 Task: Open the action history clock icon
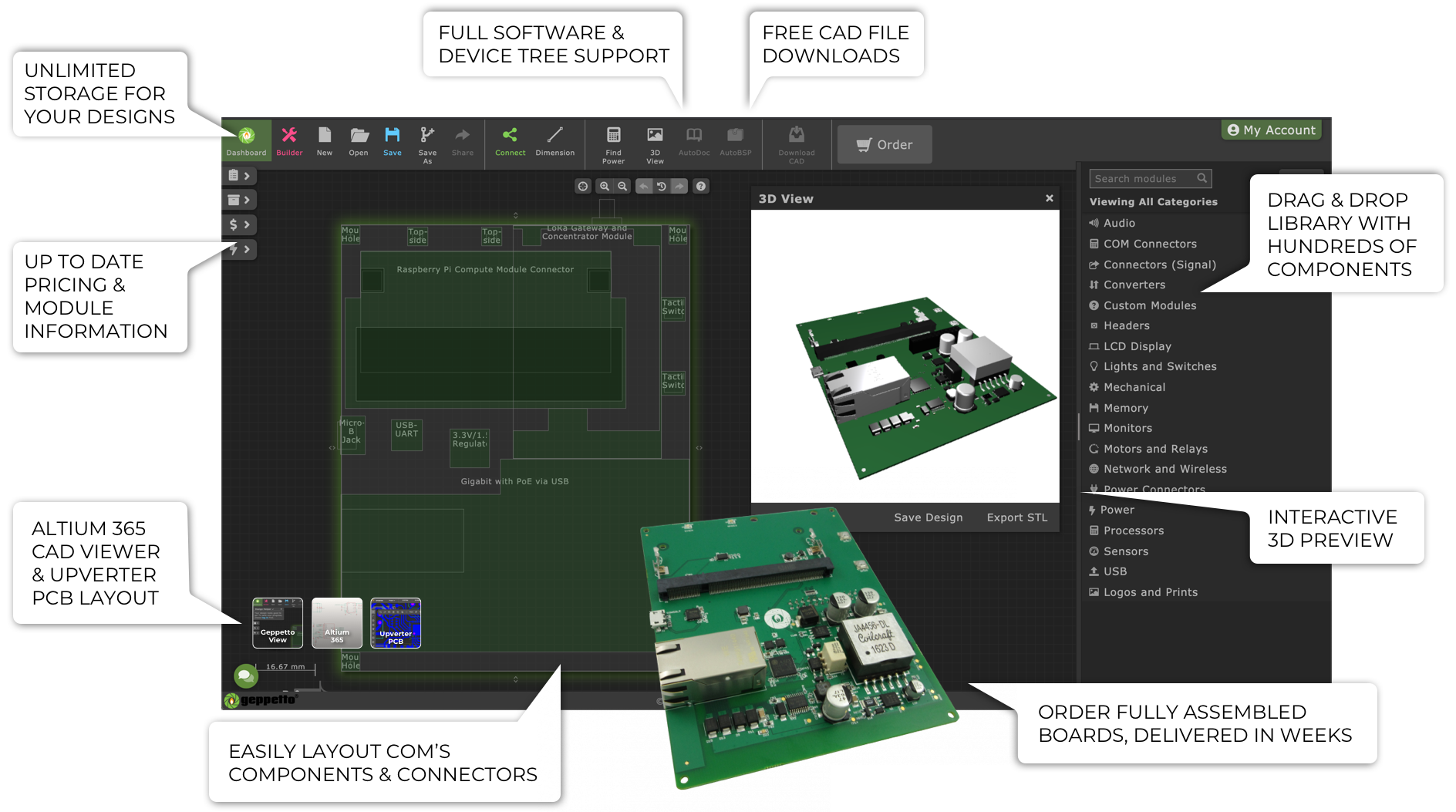pos(661,186)
